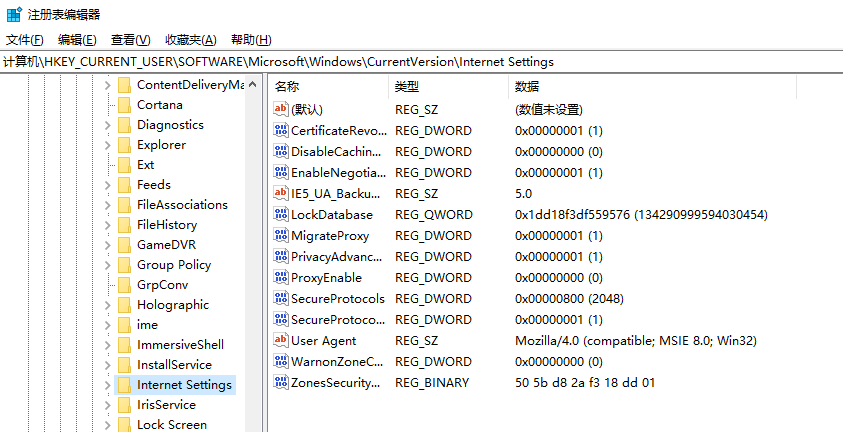Image resolution: width=843 pixels, height=432 pixels.
Task: Expand the Group Policy key
Action: (108, 265)
